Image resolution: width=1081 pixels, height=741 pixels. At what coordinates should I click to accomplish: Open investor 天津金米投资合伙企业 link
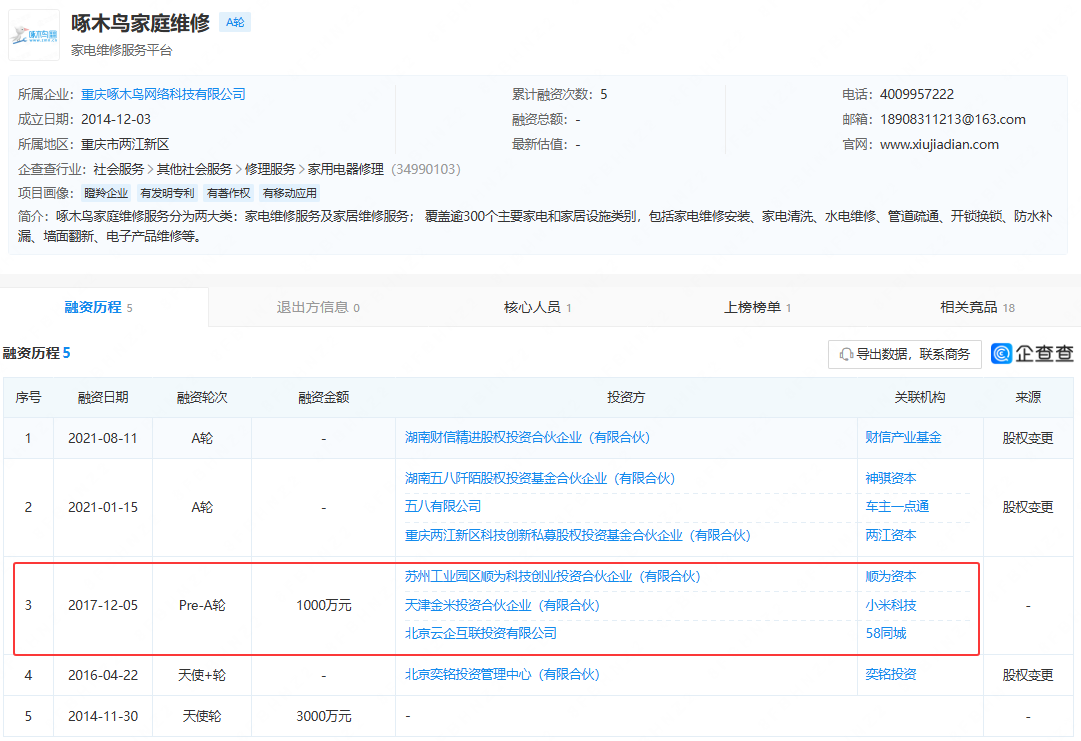502,605
